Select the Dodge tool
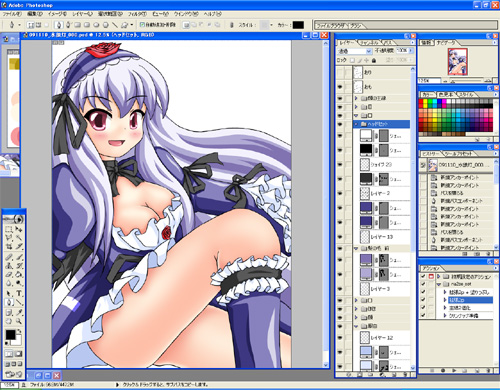Viewport: 500px width, 390px height. (x=19, y=283)
